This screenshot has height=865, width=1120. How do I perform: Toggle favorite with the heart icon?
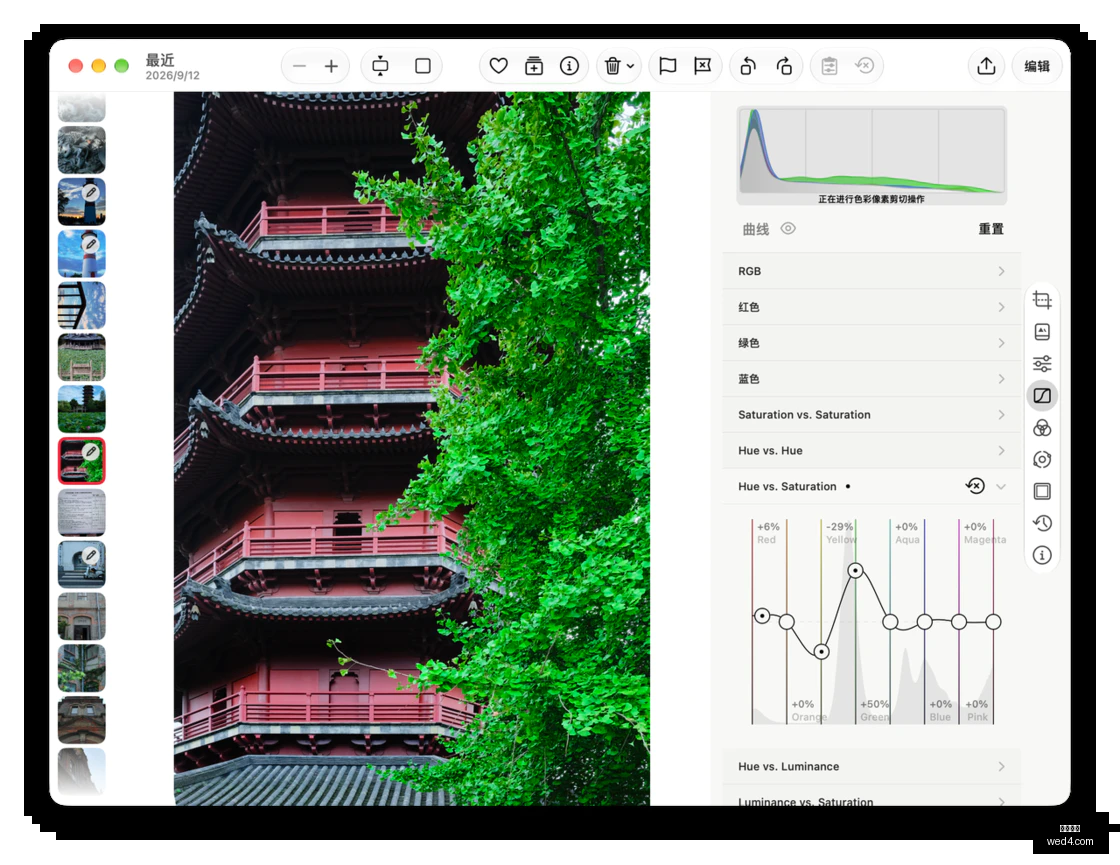[x=499, y=66]
